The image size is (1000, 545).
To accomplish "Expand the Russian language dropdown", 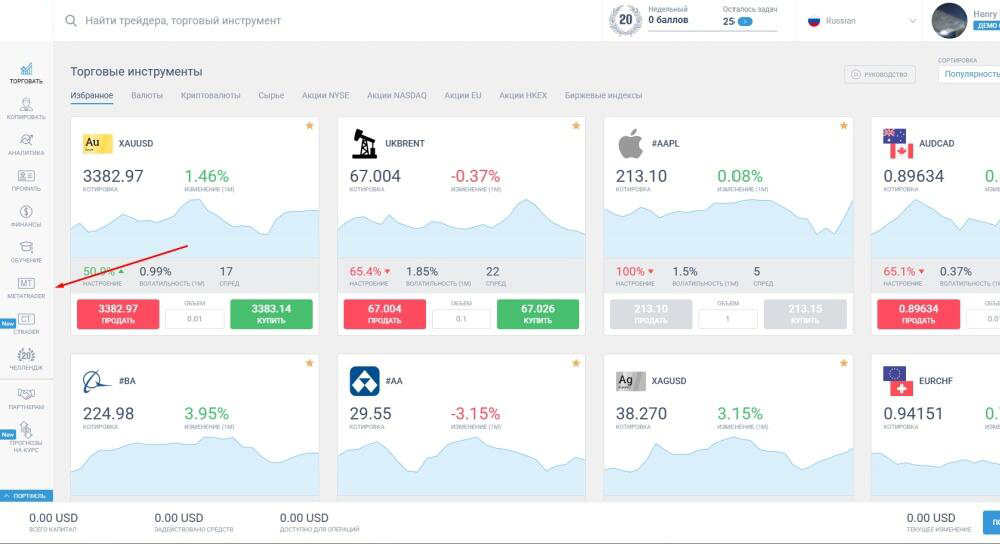I will 862,21.
